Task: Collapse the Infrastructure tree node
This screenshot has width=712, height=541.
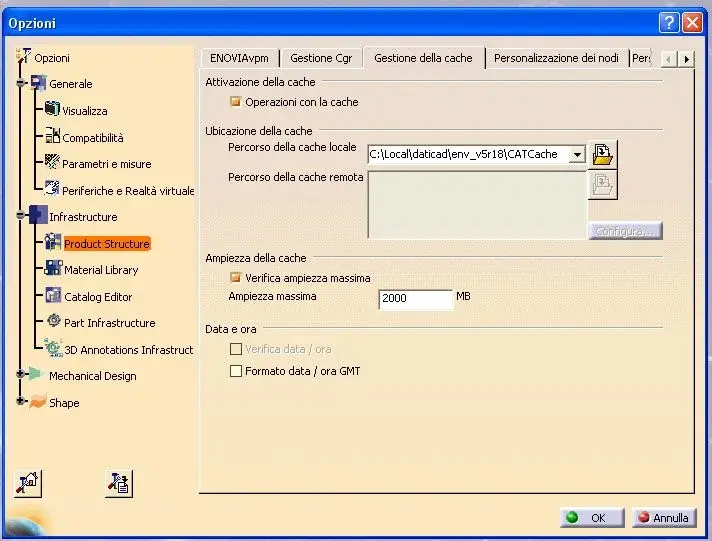Action: pos(20,214)
